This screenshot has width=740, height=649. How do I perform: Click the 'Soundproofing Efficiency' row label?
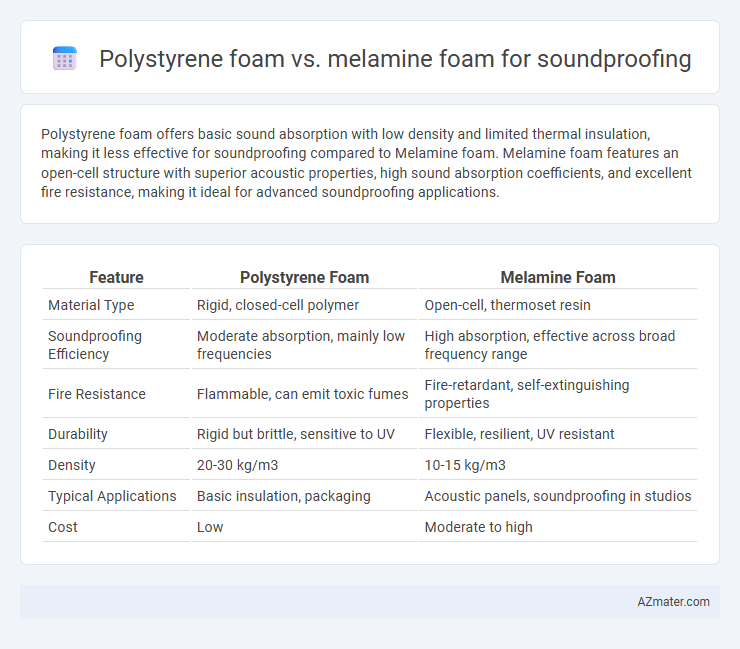coord(95,345)
